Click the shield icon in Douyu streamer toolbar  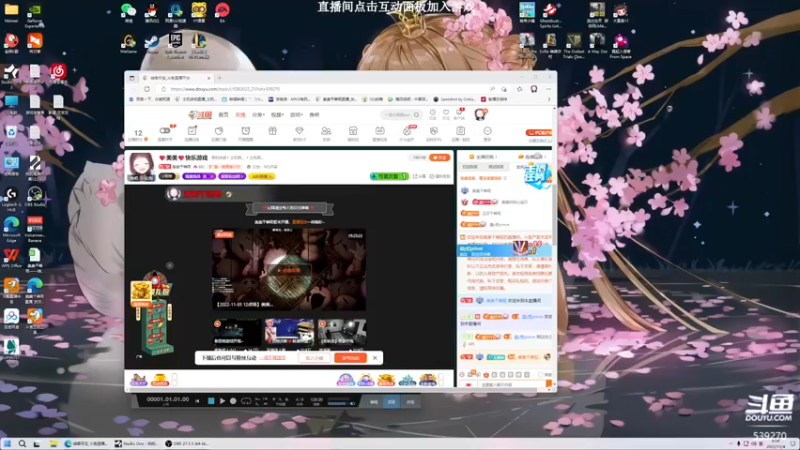pyautogui.click(x=434, y=133)
